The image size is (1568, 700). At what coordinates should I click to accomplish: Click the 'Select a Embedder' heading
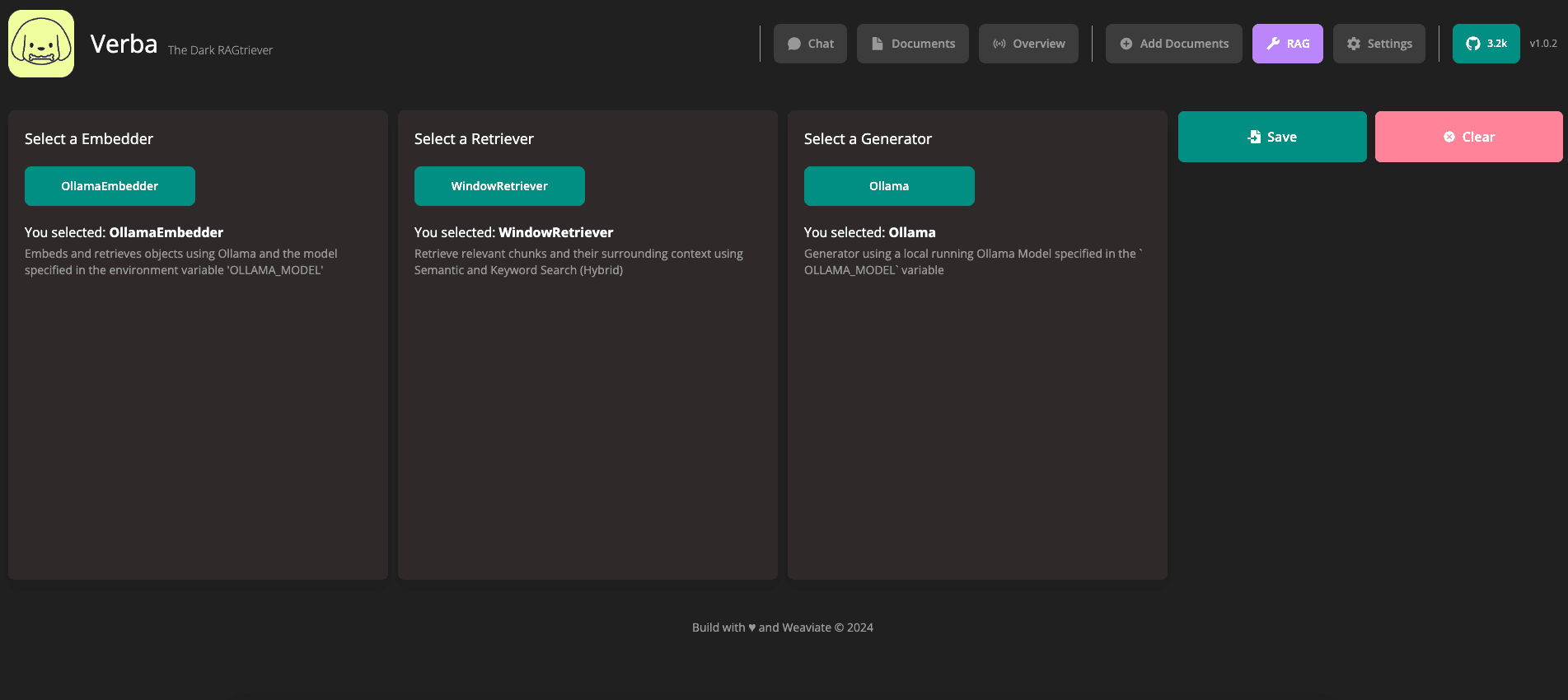point(89,139)
